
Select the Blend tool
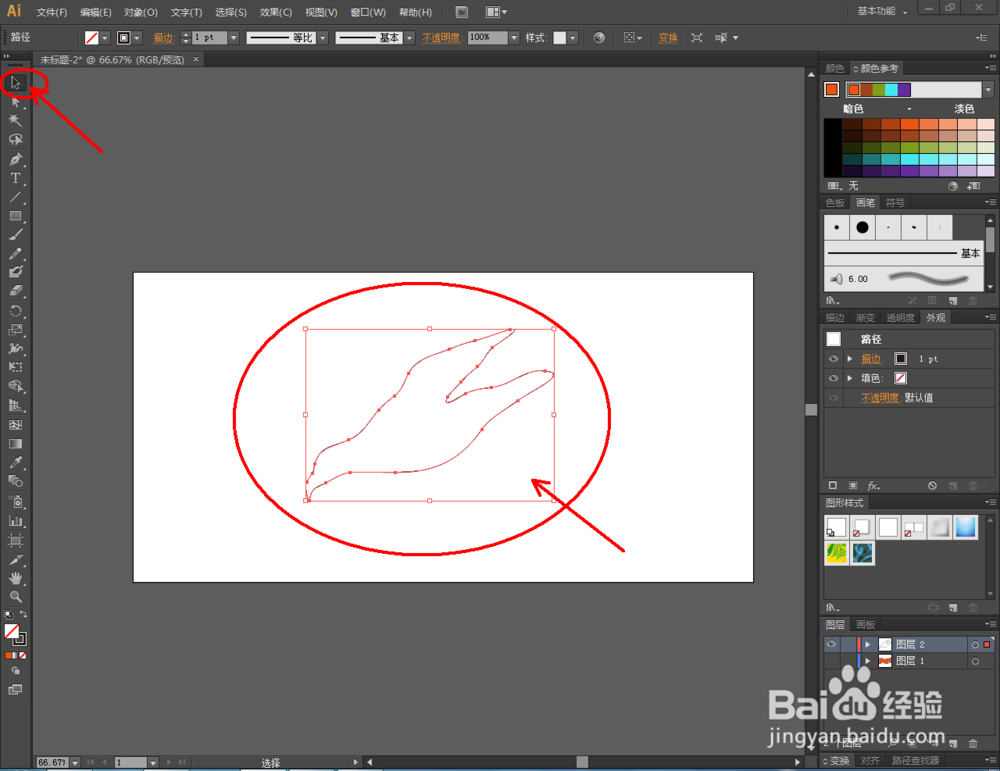15,481
